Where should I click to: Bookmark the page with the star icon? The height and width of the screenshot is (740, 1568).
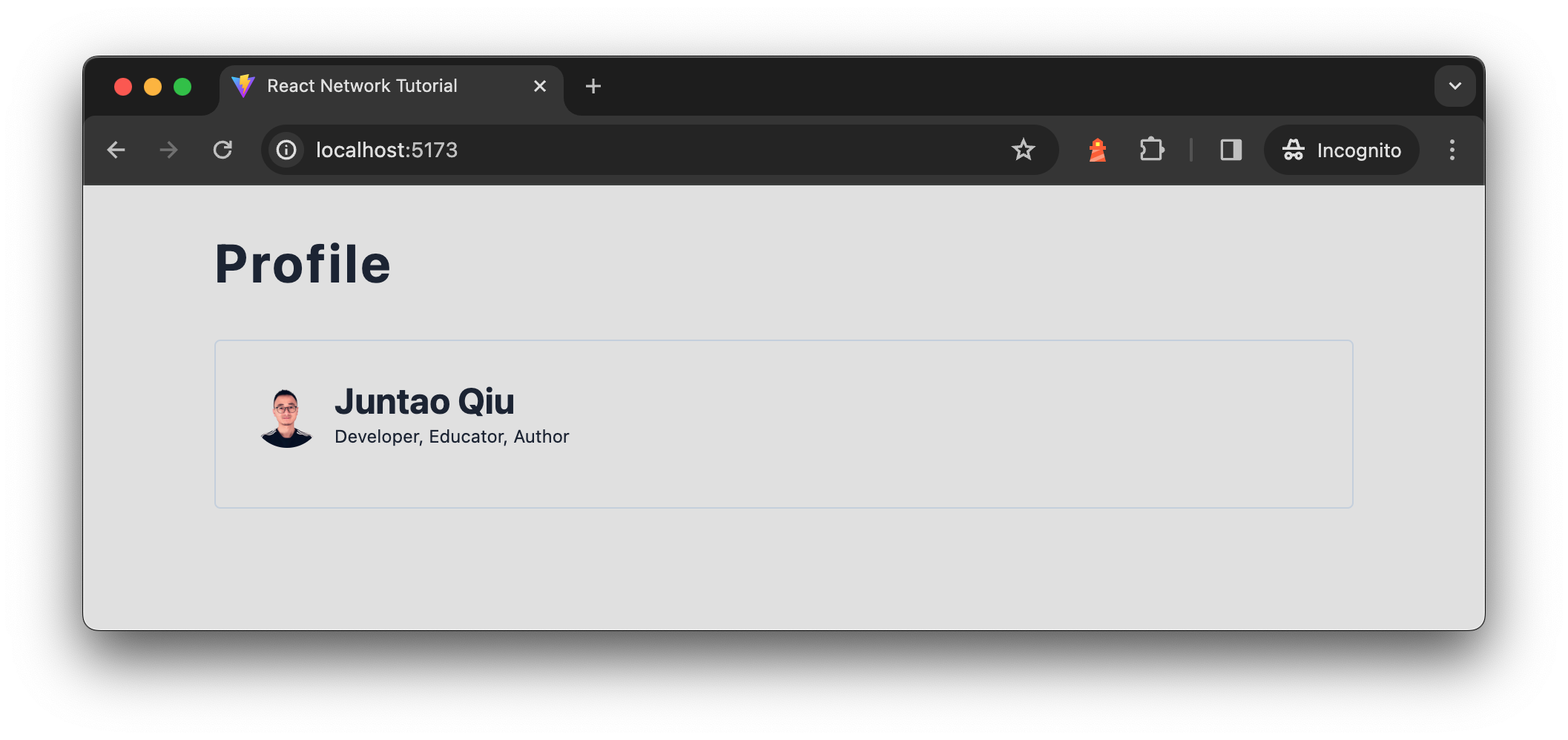click(1024, 150)
